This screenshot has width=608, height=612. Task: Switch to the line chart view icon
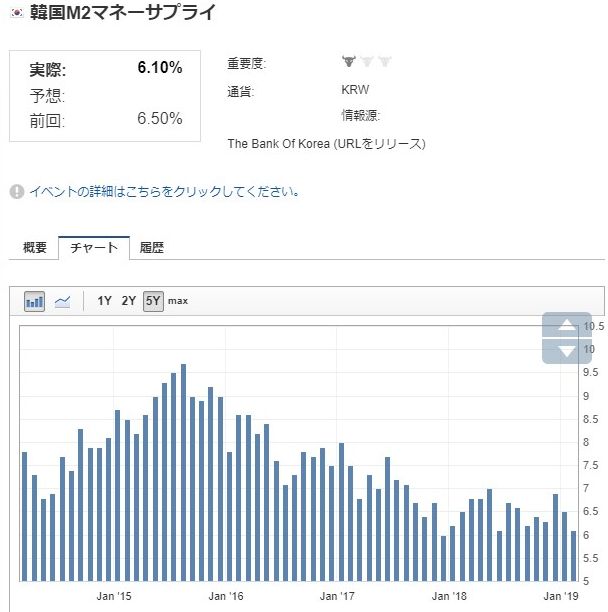pos(62,301)
